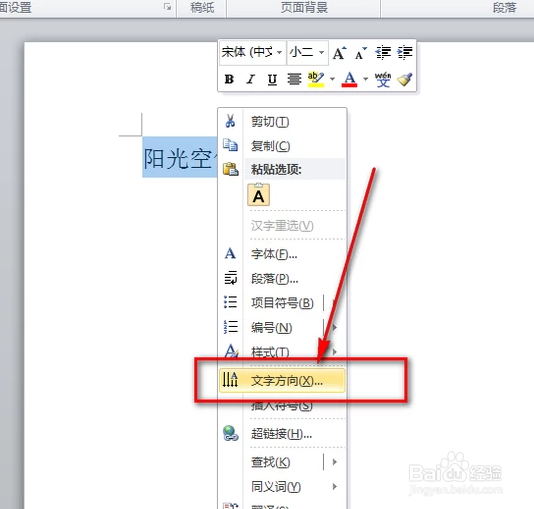The height and width of the screenshot is (509, 534).
Task: Open the font color dropdown arrow
Action: pyautogui.click(x=365, y=79)
